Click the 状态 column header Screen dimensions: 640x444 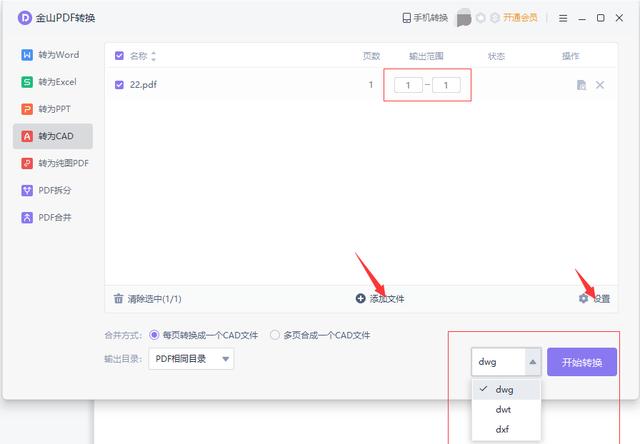(496, 56)
